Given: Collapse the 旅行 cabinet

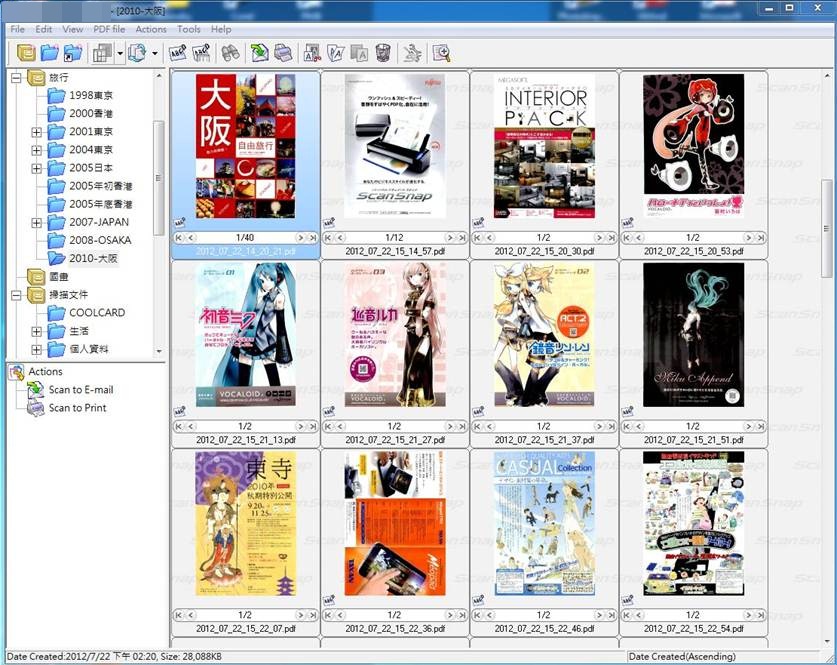Looking at the screenshot, I should [x=16, y=78].
